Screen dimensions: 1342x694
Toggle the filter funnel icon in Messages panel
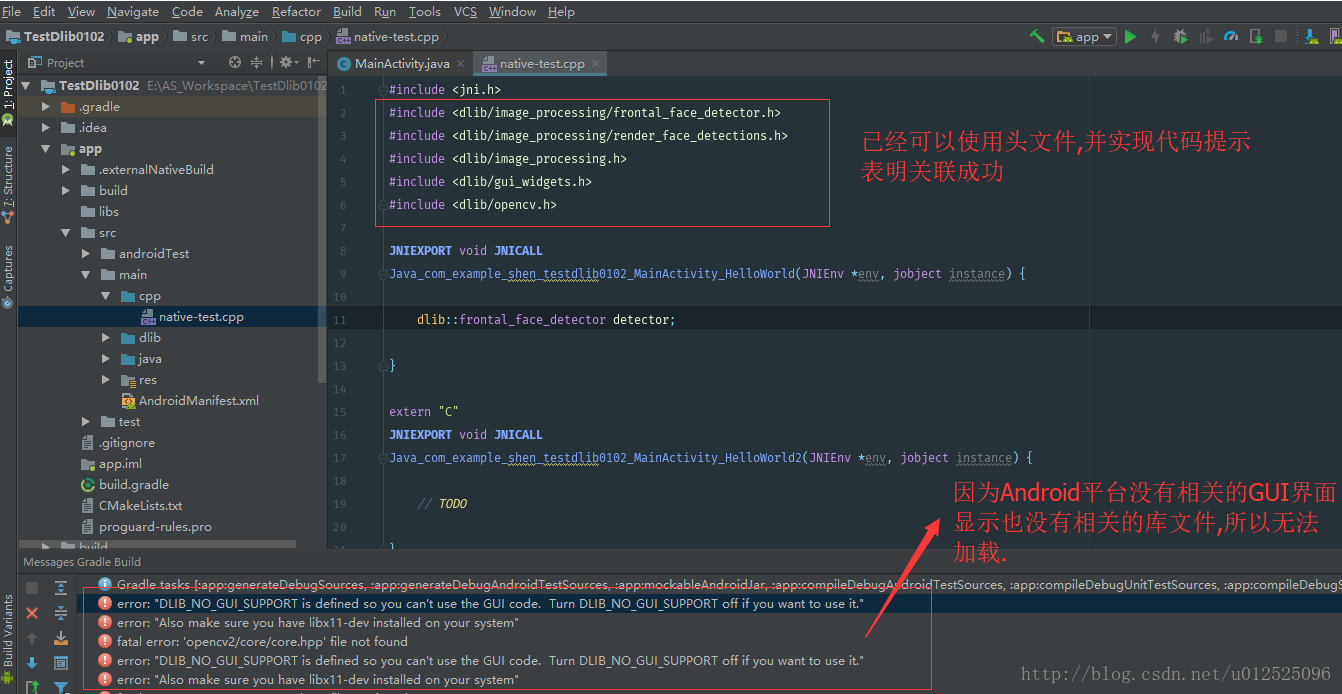[x=61, y=687]
